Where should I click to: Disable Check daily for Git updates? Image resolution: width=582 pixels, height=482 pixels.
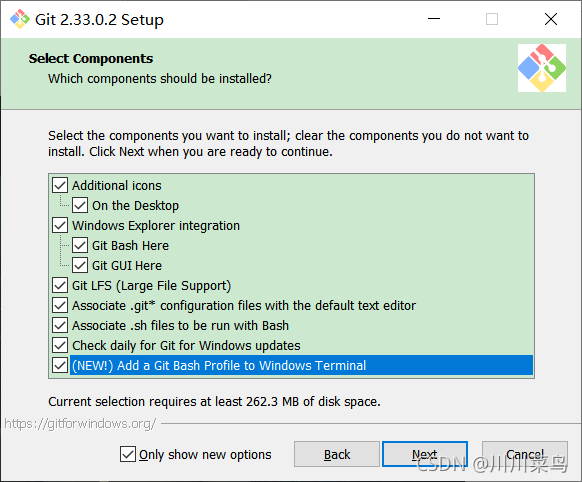[x=60, y=345]
